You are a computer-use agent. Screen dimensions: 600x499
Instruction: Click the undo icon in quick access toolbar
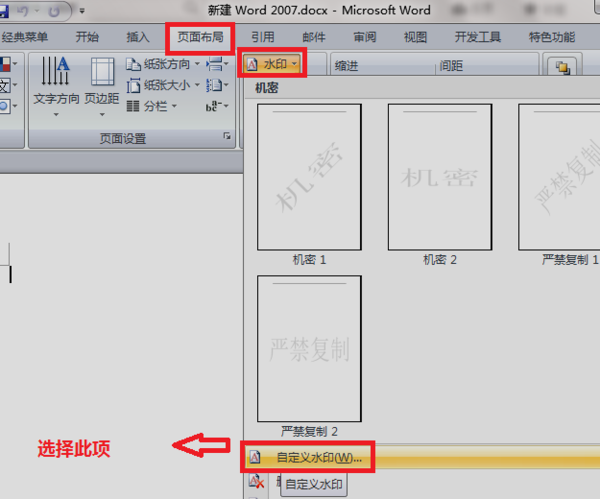[23, 11]
